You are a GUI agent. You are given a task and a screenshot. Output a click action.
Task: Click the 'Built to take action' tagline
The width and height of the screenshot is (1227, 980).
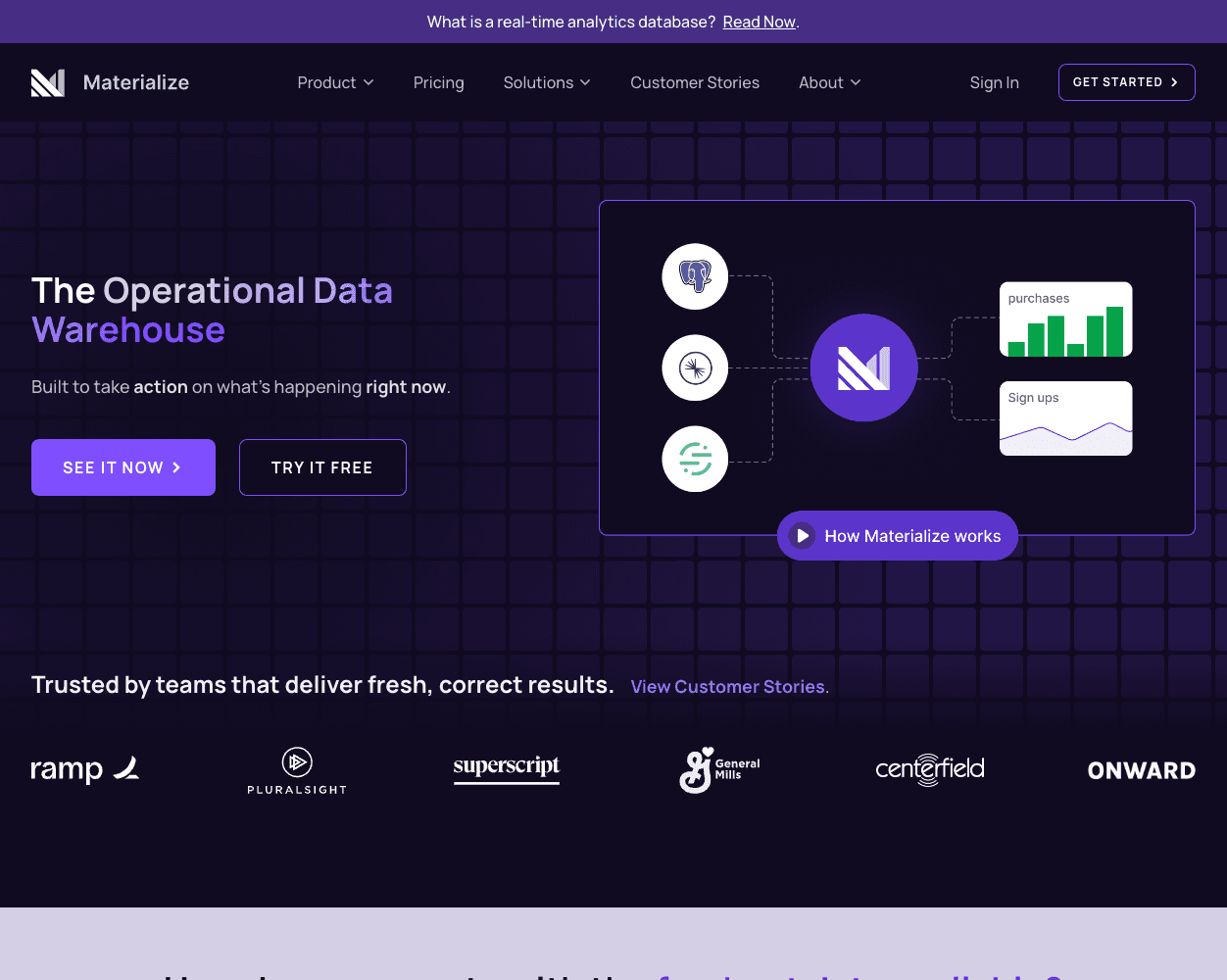(x=241, y=387)
